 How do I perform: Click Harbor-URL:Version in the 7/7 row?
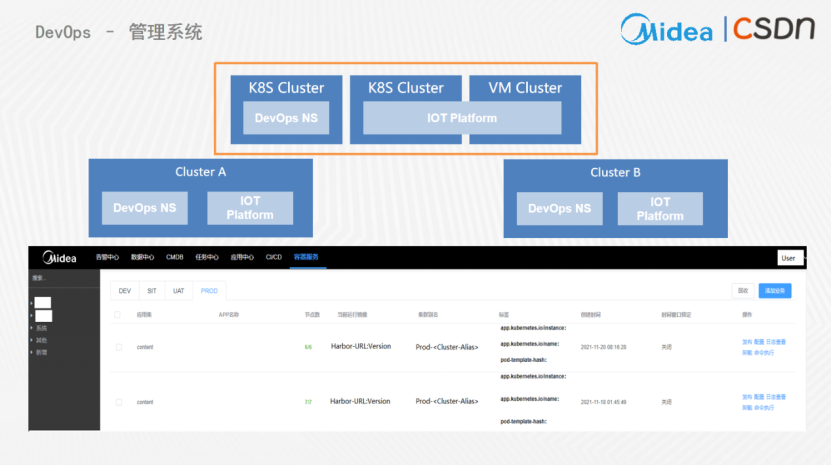click(360, 401)
